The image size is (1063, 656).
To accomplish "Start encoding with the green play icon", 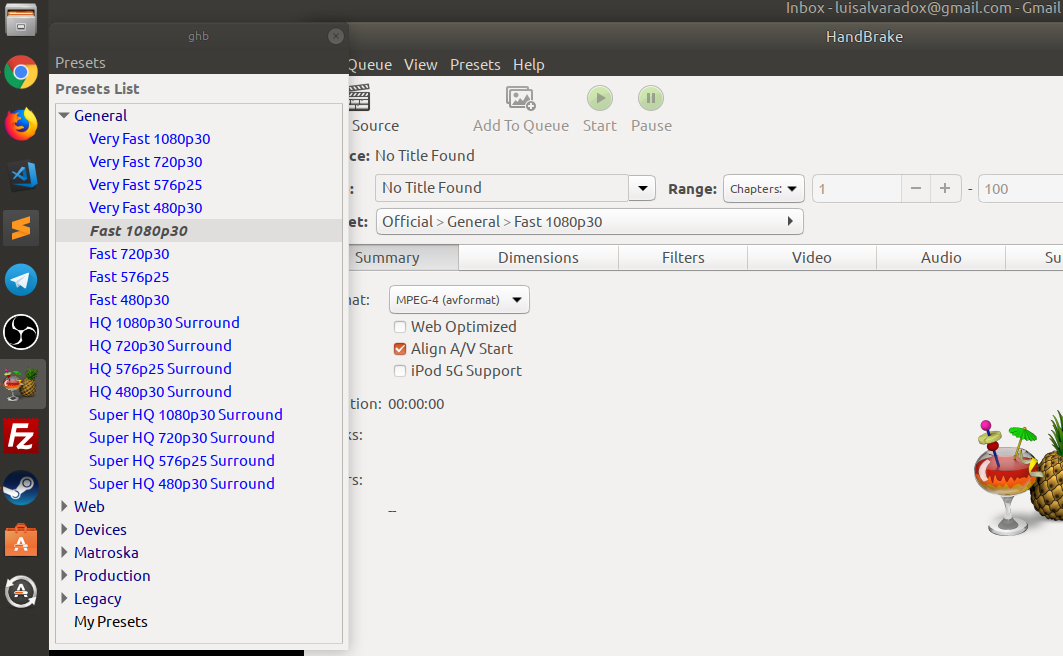I will coord(600,98).
